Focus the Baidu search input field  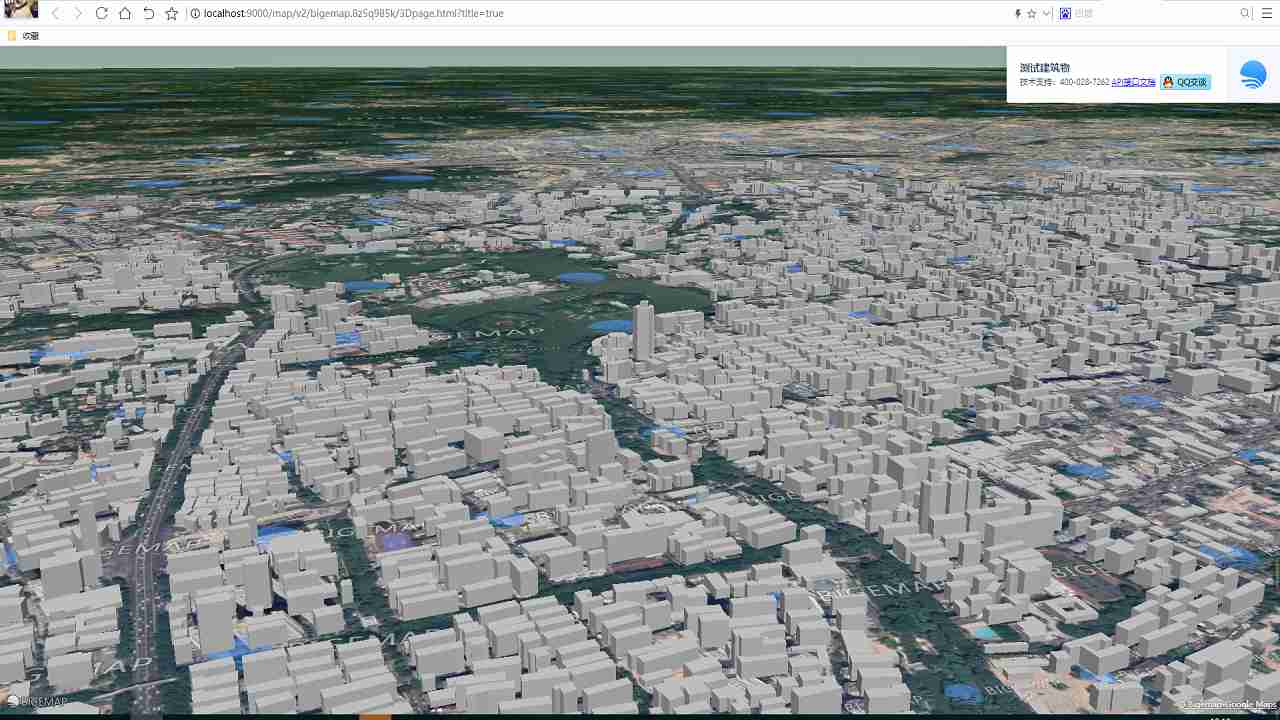tap(1155, 14)
